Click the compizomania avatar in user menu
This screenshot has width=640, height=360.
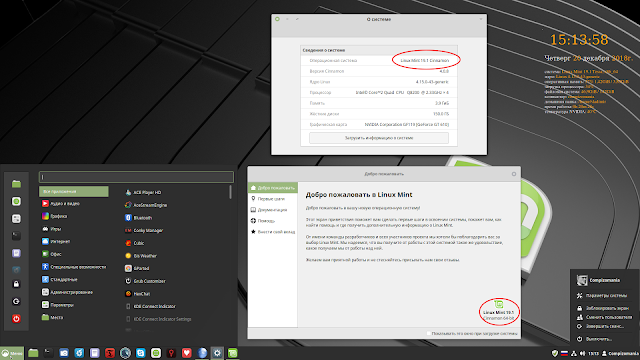click(x=582, y=280)
